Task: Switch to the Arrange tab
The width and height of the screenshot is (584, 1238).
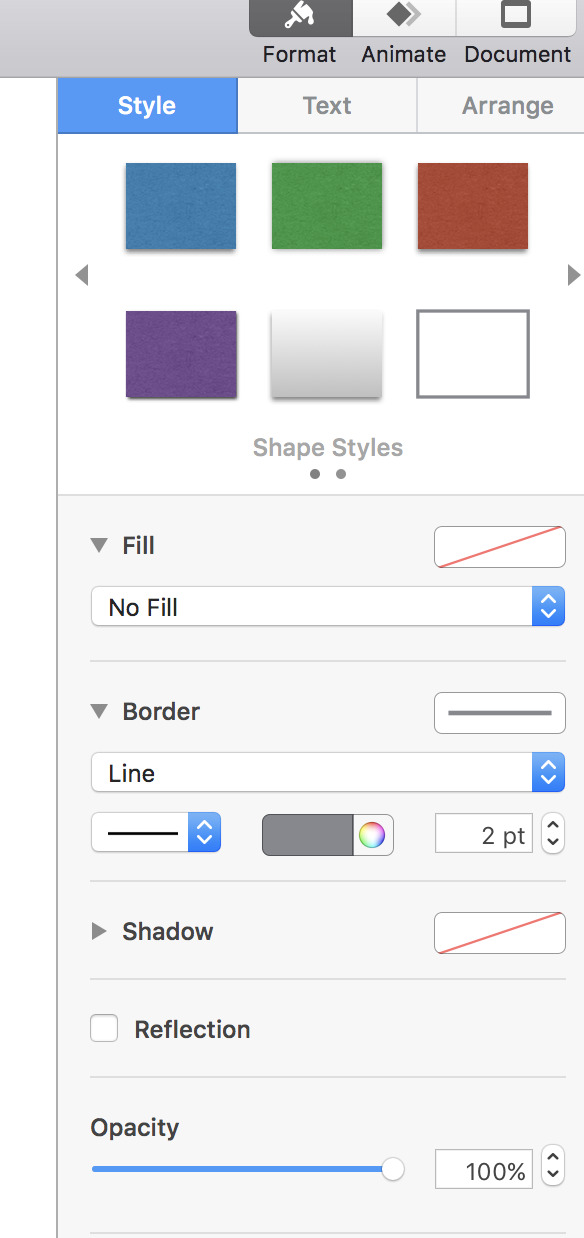Action: (507, 106)
